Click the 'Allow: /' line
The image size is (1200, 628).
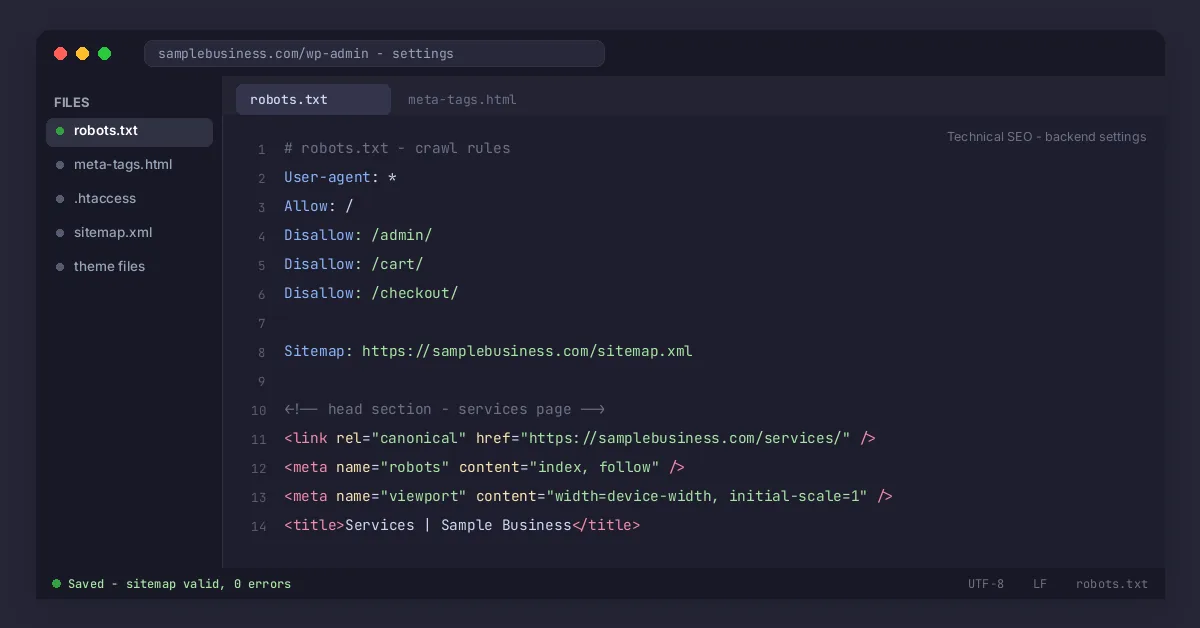click(319, 206)
